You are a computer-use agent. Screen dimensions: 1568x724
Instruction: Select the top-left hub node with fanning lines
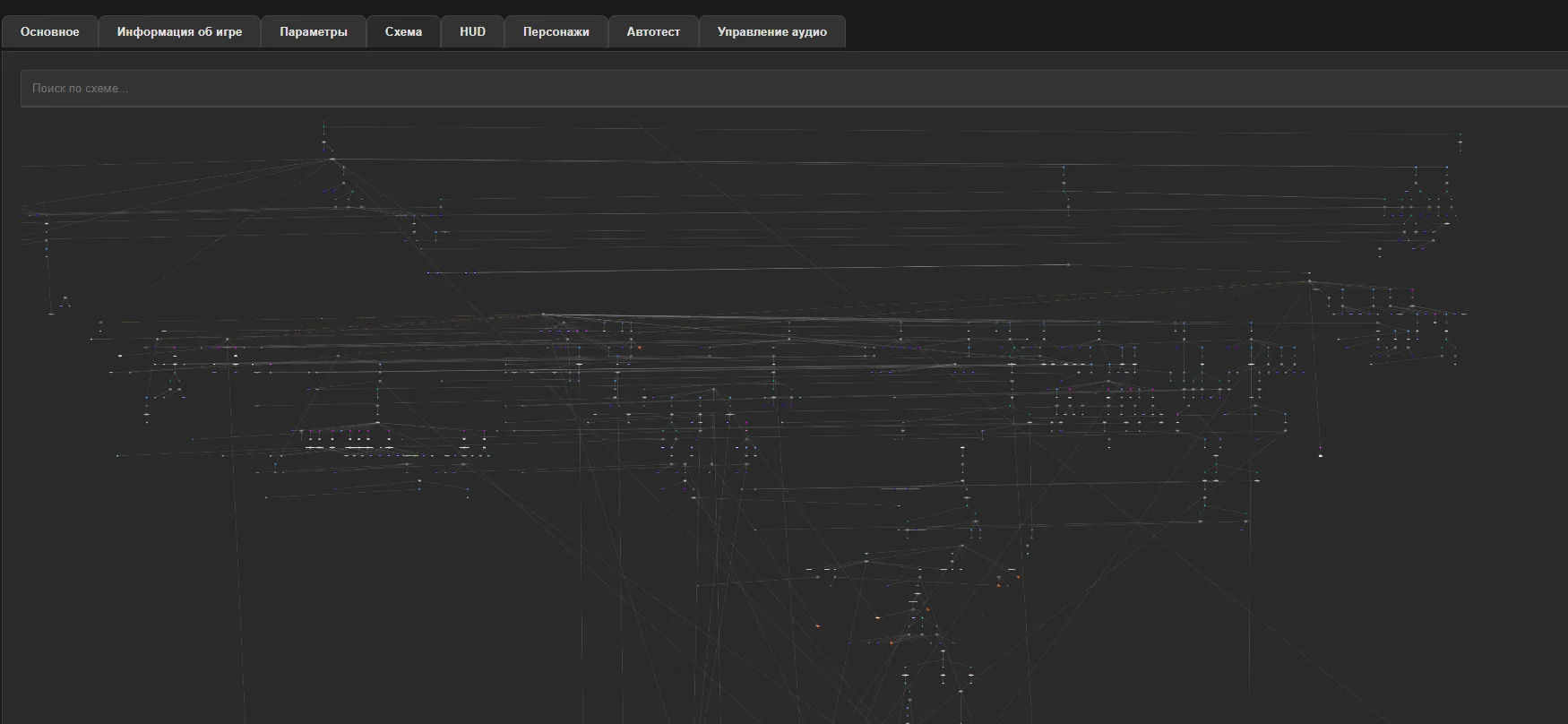click(332, 159)
